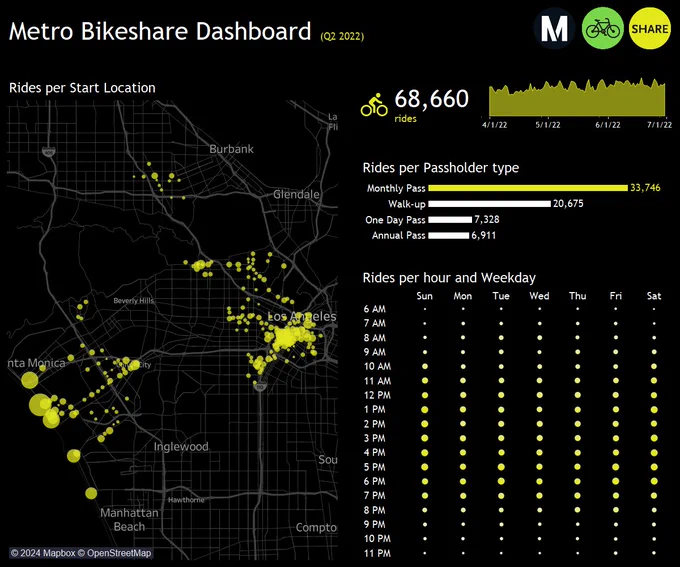The height and width of the screenshot is (567, 680).
Task: Click the 6/1/22 axis date label
Action: pos(608,125)
